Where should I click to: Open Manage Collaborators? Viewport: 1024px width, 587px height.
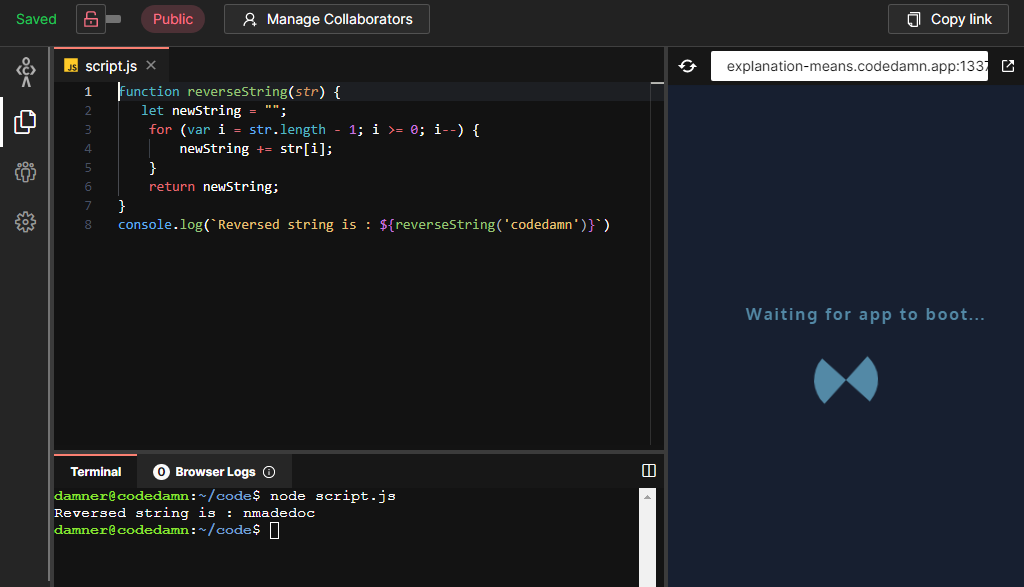pos(327,19)
